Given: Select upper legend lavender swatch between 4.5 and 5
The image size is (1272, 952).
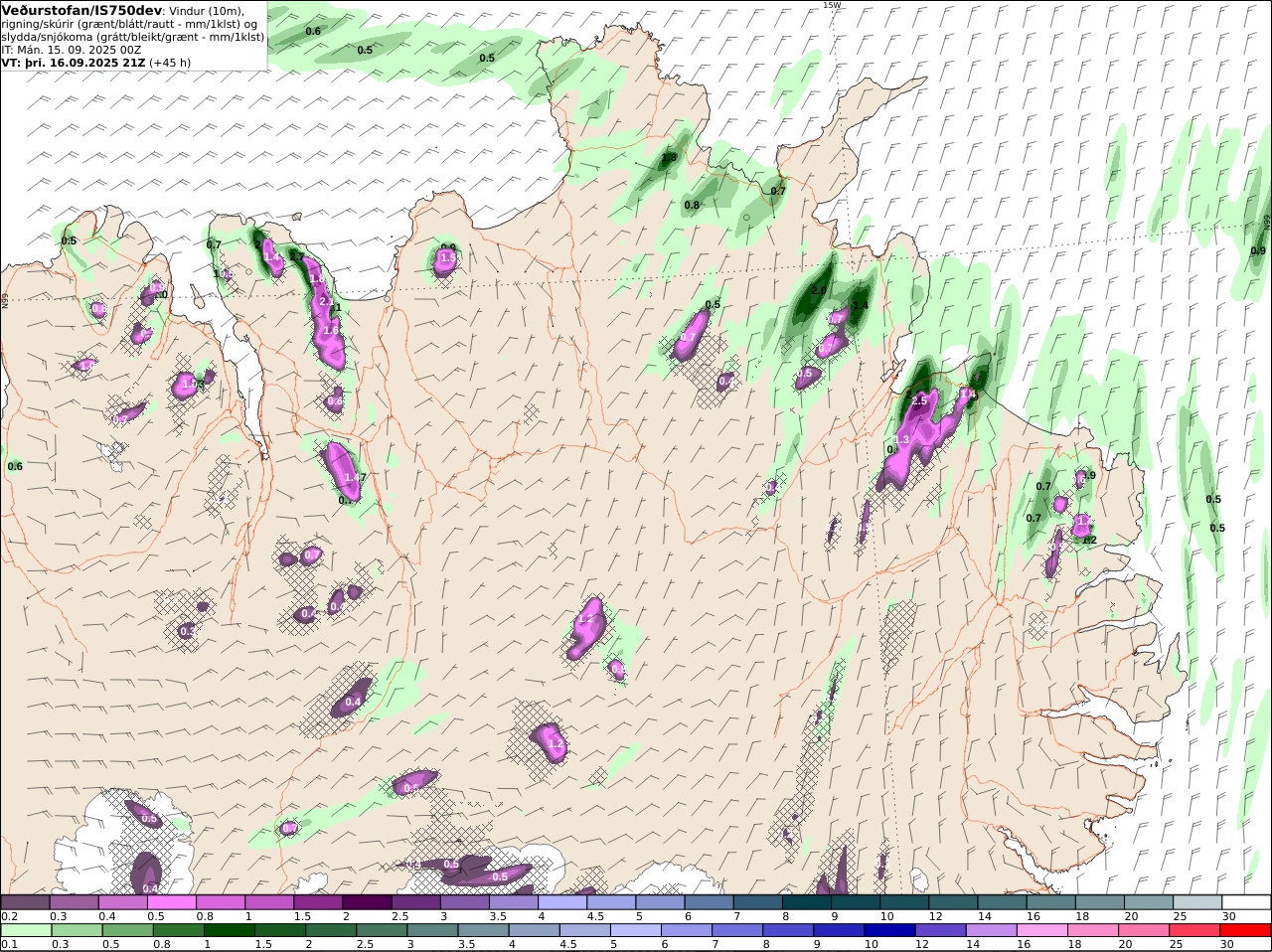Looking at the screenshot, I should click(611, 902).
